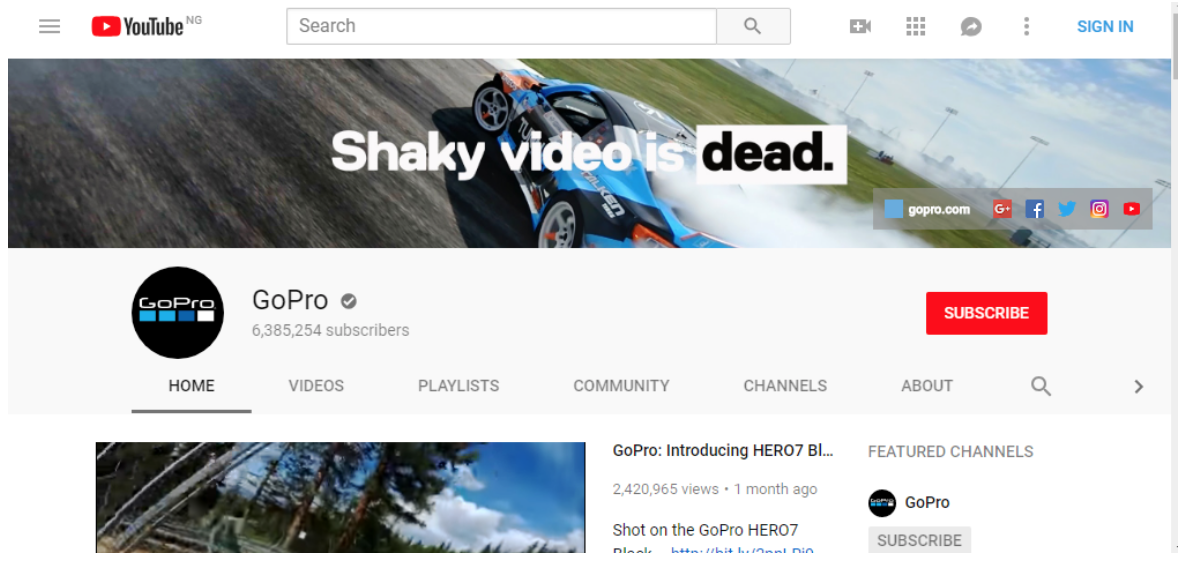Click Sign In link
This screenshot has height=584, width=1184.
tap(1104, 27)
